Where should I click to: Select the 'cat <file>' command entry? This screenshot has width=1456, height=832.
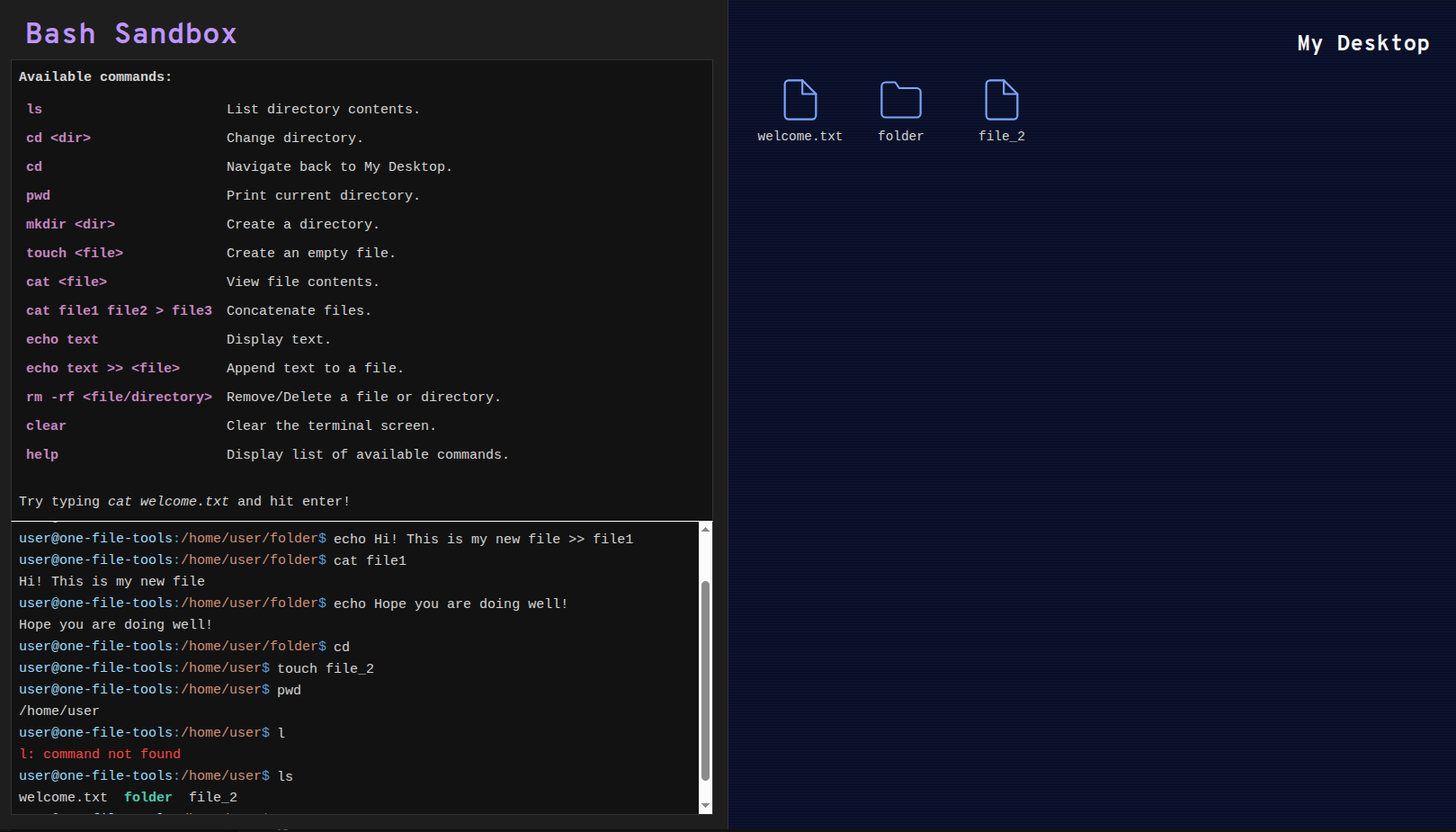(x=67, y=282)
